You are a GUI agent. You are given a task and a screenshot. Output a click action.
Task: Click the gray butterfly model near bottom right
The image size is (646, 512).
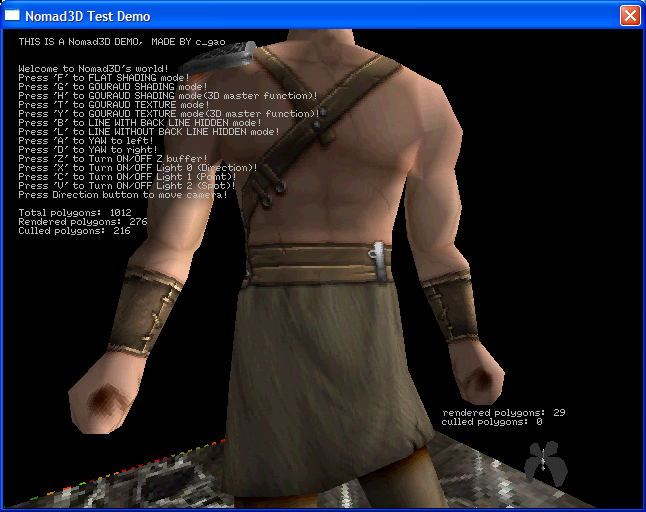point(544,462)
